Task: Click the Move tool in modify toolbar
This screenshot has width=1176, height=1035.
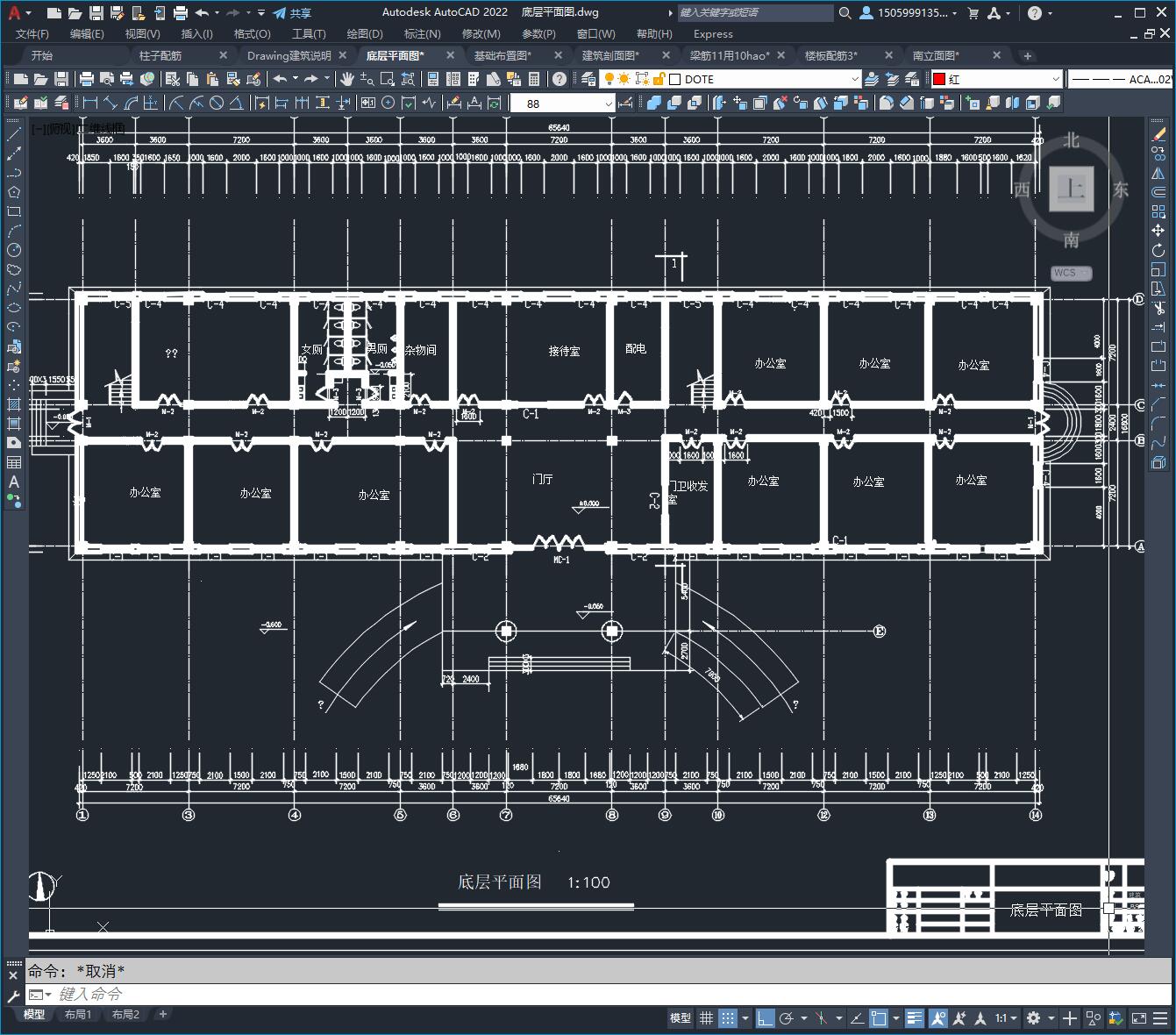Action: [1158, 231]
